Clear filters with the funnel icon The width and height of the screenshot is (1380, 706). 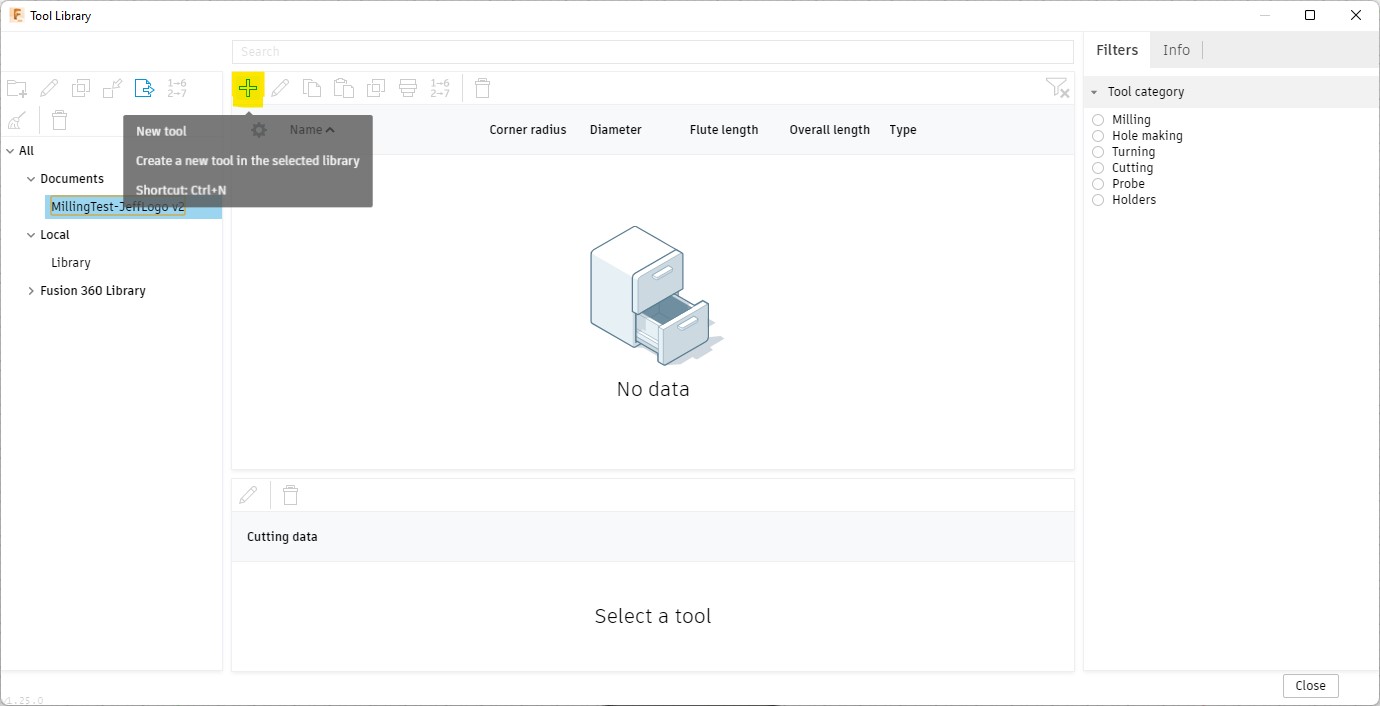tap(1056, 88)
